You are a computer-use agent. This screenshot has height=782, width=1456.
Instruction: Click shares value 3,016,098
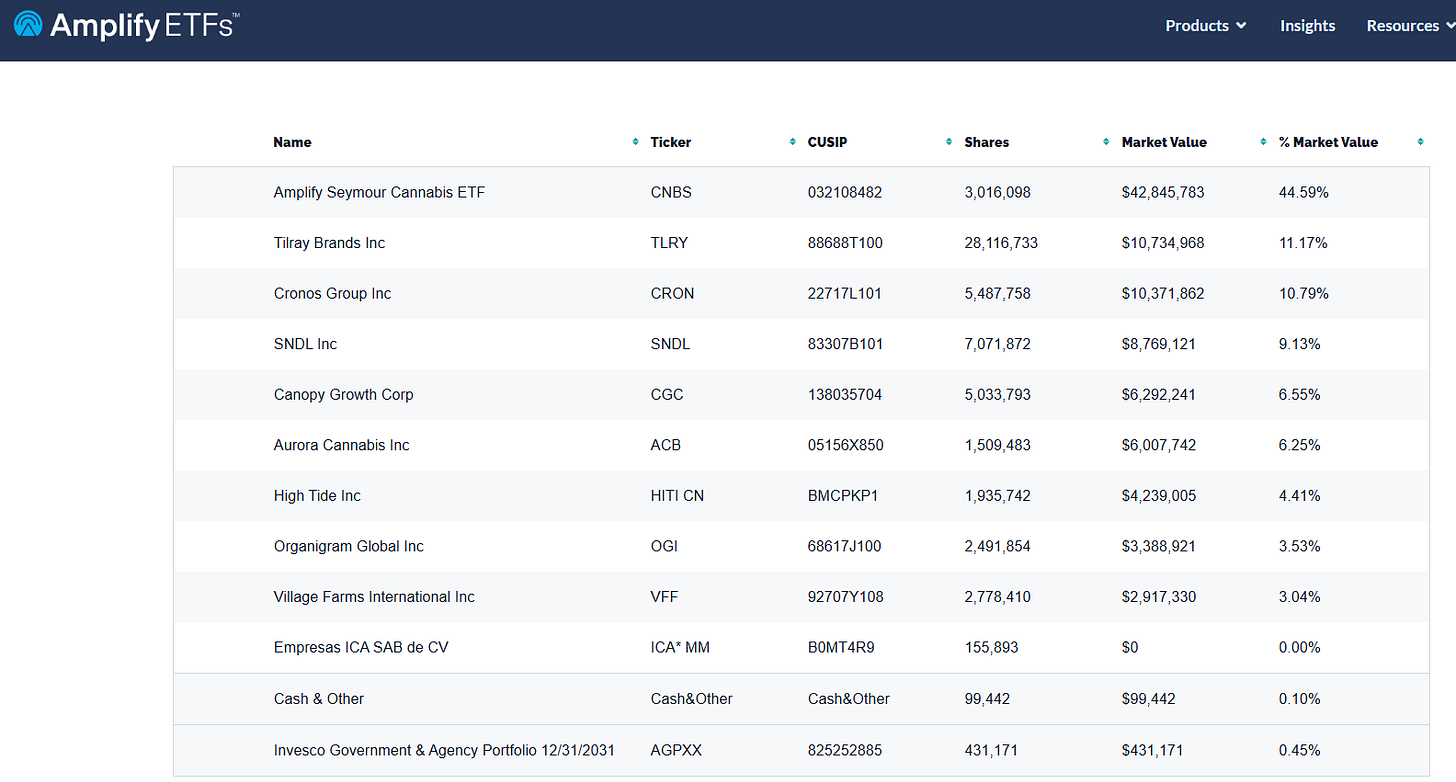(x=997, y=192)
